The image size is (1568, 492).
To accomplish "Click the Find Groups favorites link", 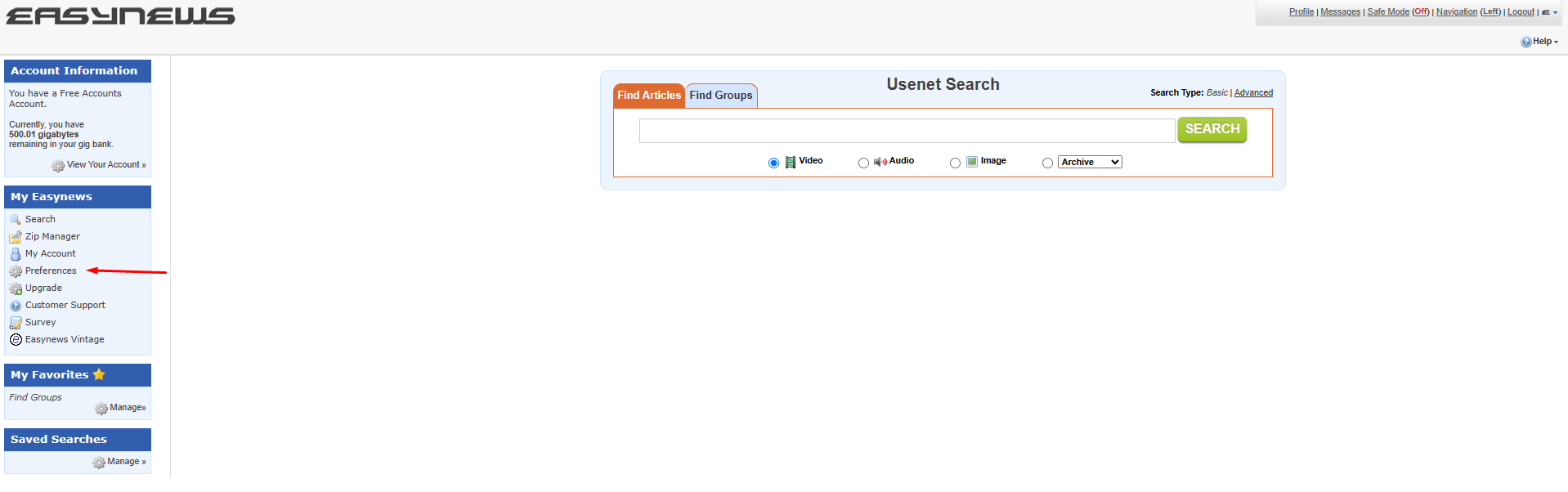I will pos(35,398).
